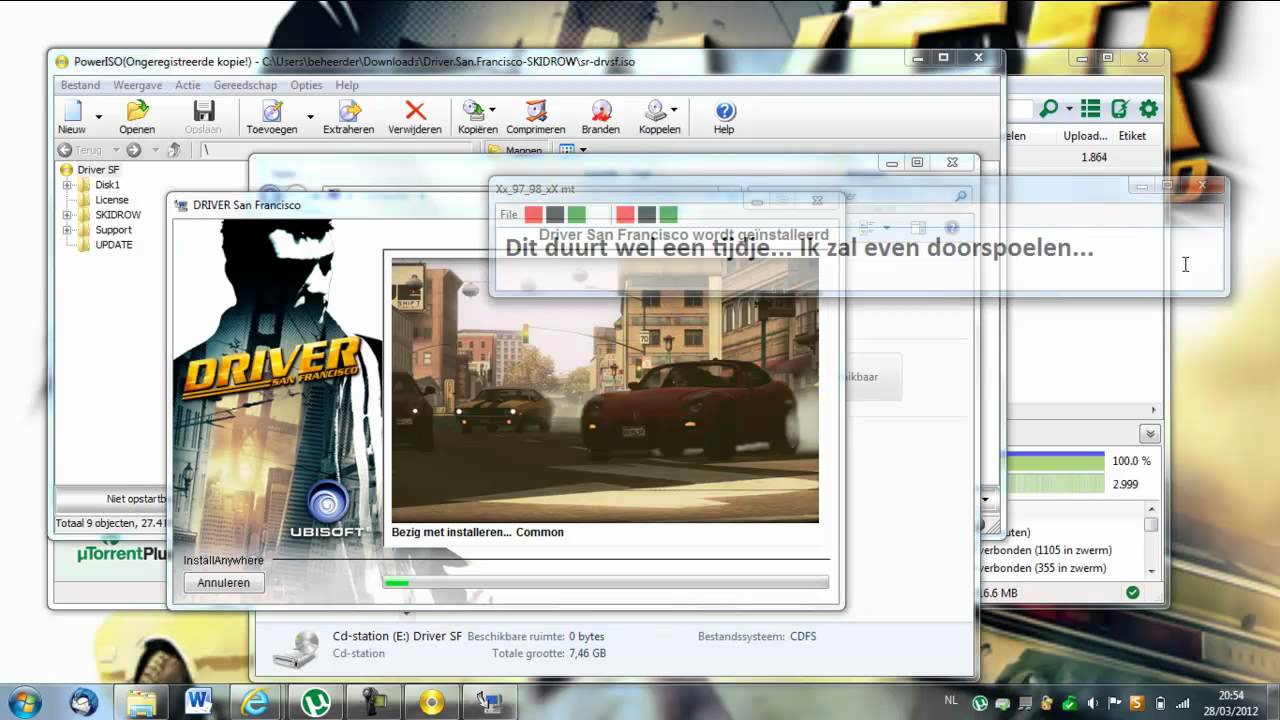Open the Windows Start menu

pos(23,702)
